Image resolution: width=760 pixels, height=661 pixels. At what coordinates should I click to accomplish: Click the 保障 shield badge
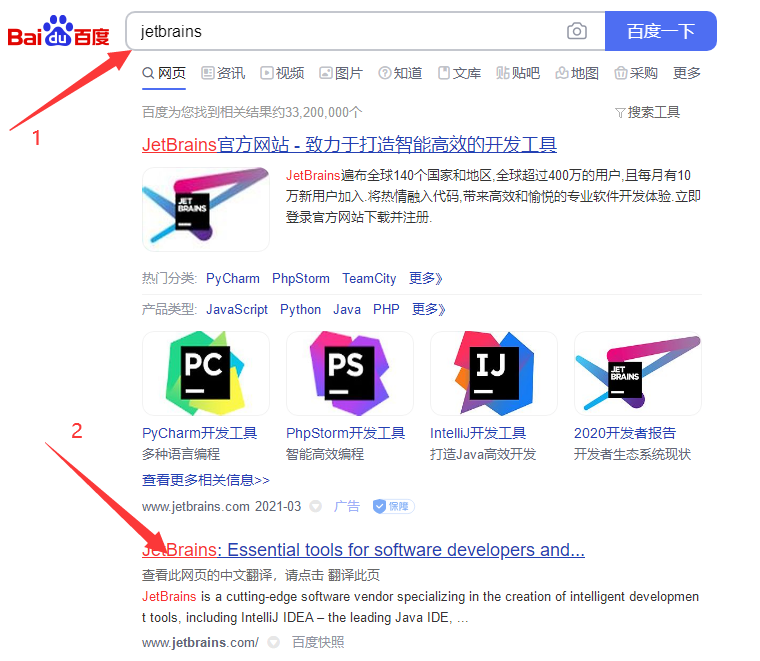click(393, 506)
